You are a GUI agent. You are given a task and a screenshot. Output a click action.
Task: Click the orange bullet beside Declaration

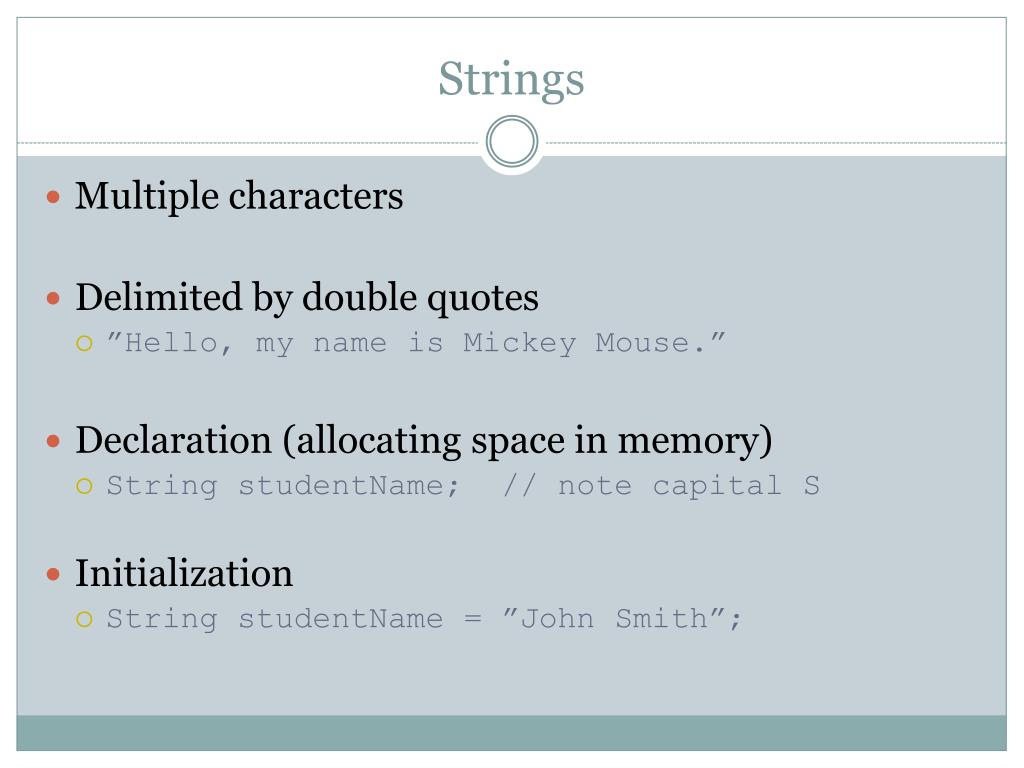(54, 442)
